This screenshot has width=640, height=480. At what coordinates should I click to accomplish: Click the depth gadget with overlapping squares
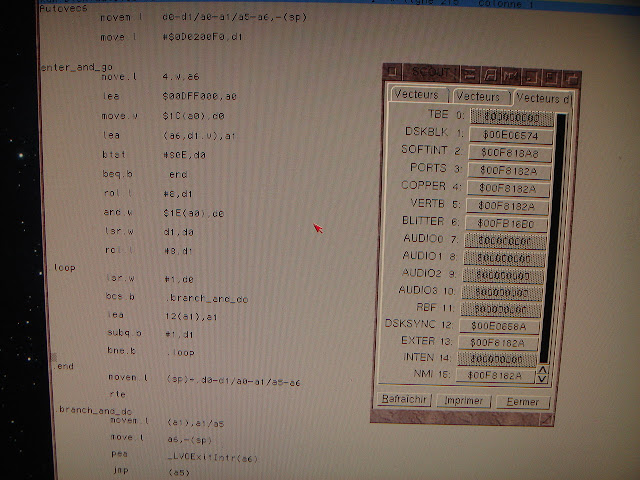coord(571,79)
